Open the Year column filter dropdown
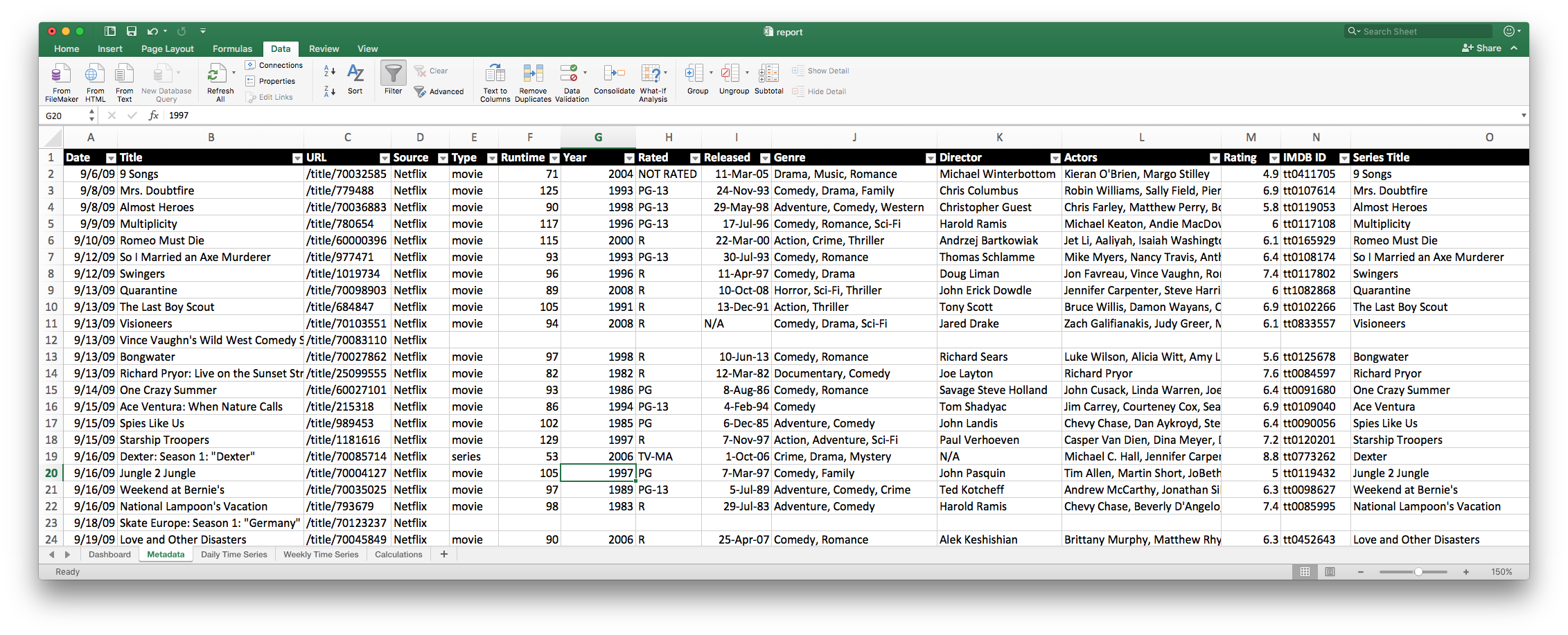Screen dimensions: 1568x635 click(629, 158)
